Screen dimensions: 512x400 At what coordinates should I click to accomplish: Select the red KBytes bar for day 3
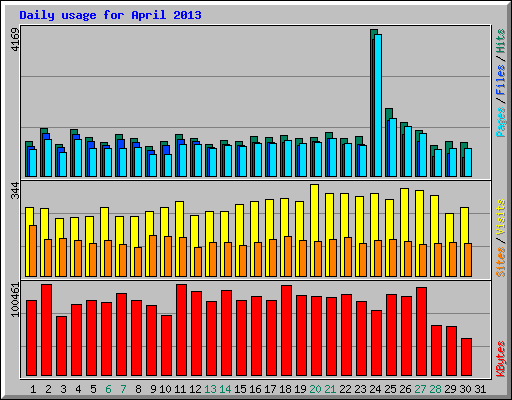click(62, 346)
